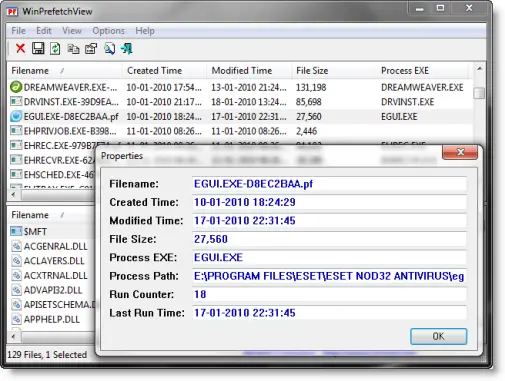Image resolution: width=505 pixels, height=381 pixels.
Task: Open the Help menu
Action: click(x=145, y=31)
